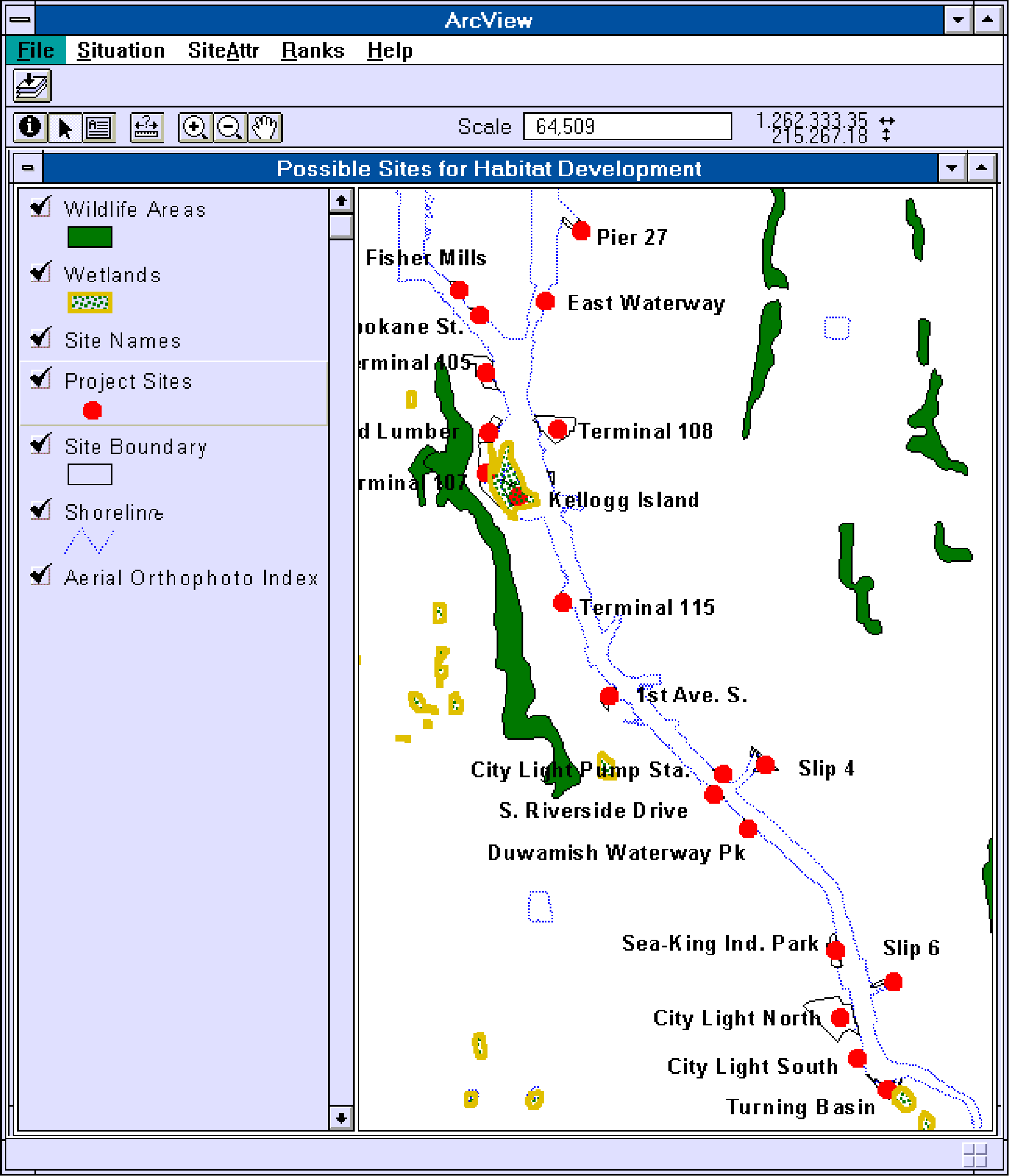Image resolution: width=1009 pixels, height=1176 pixels.
Task: Toggle the Wetlands theme checkbox
Action: coord(41,273)
